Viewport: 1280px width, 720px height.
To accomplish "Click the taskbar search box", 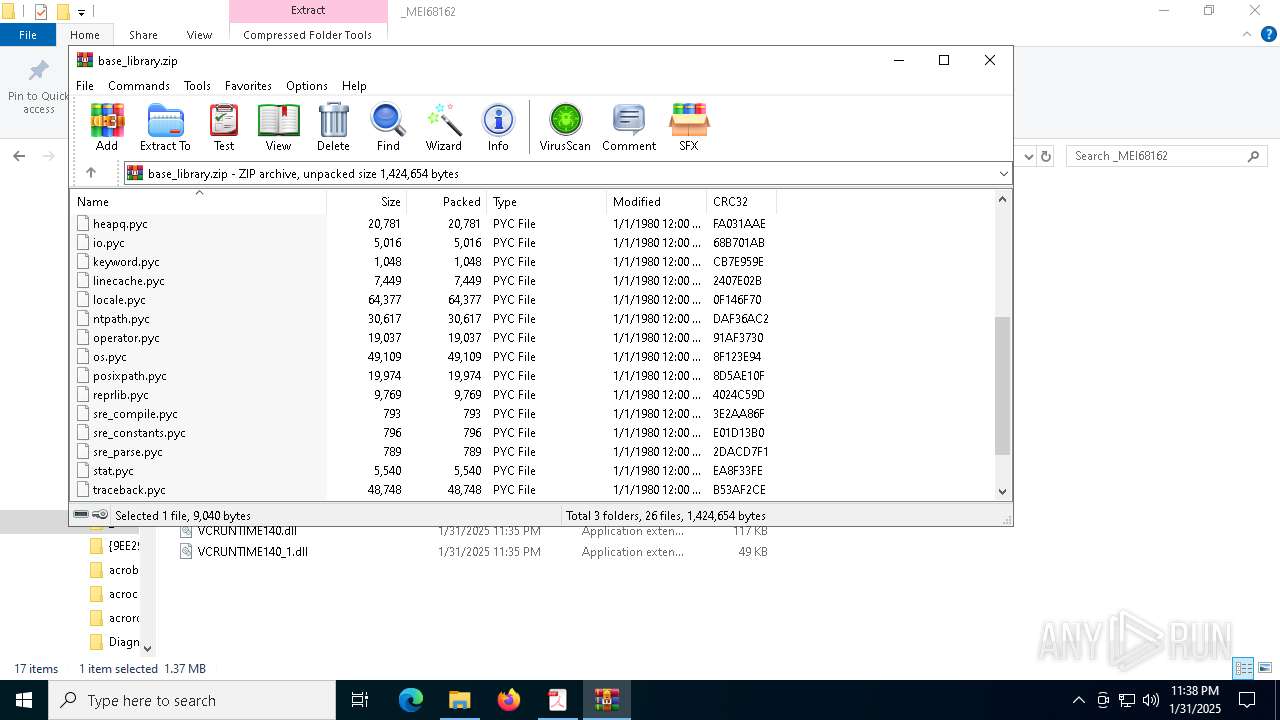I will point(192,700).
